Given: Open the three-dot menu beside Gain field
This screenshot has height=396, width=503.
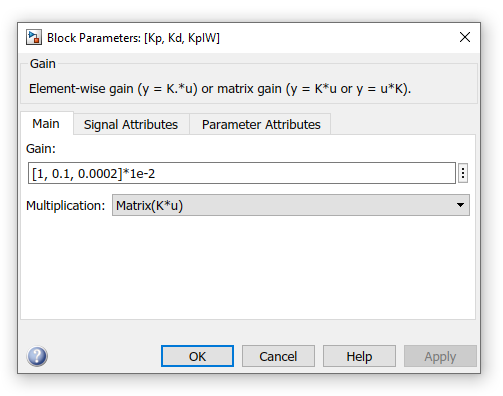Looking at the screenshot, I should pos(463,173).
